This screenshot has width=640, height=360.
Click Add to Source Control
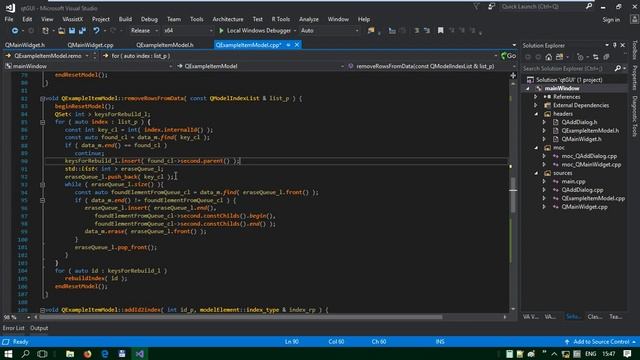[601, 342]
